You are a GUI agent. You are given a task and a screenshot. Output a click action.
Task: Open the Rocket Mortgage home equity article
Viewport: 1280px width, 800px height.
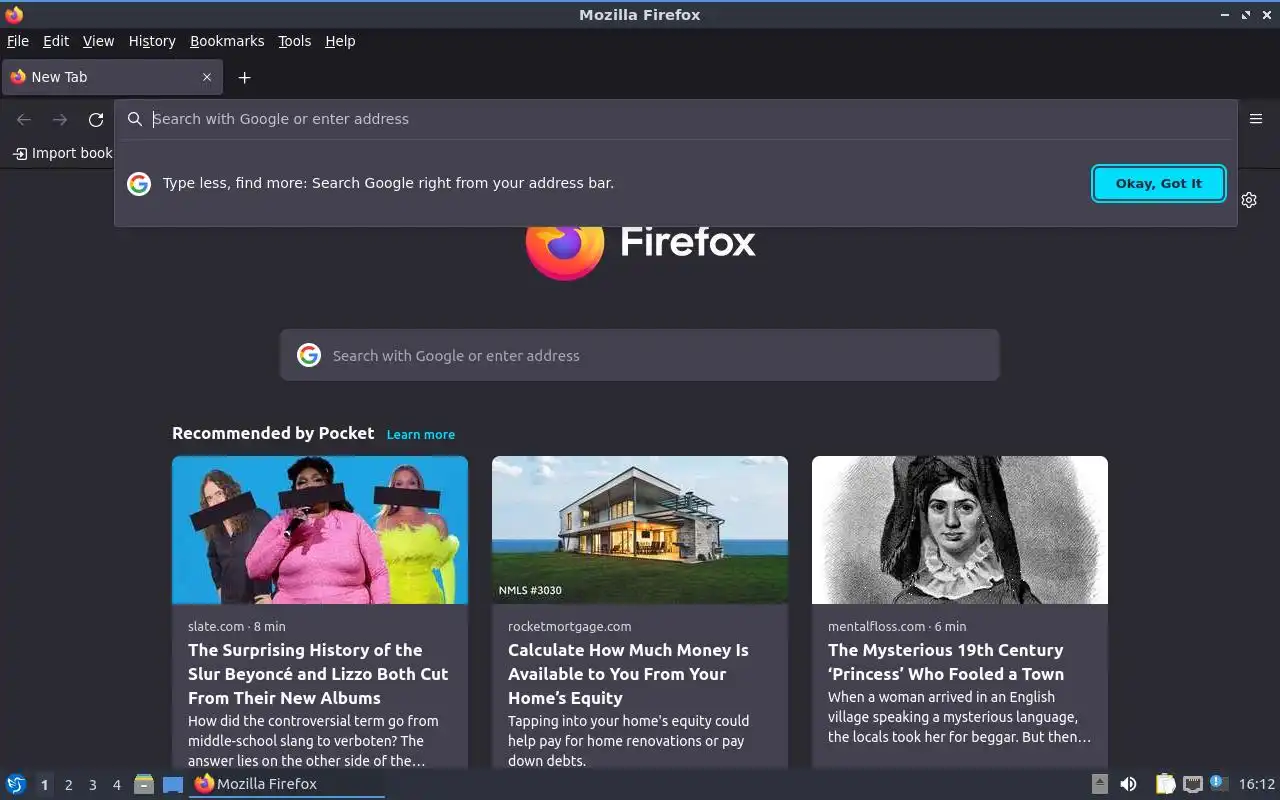[x=628, y=674]
